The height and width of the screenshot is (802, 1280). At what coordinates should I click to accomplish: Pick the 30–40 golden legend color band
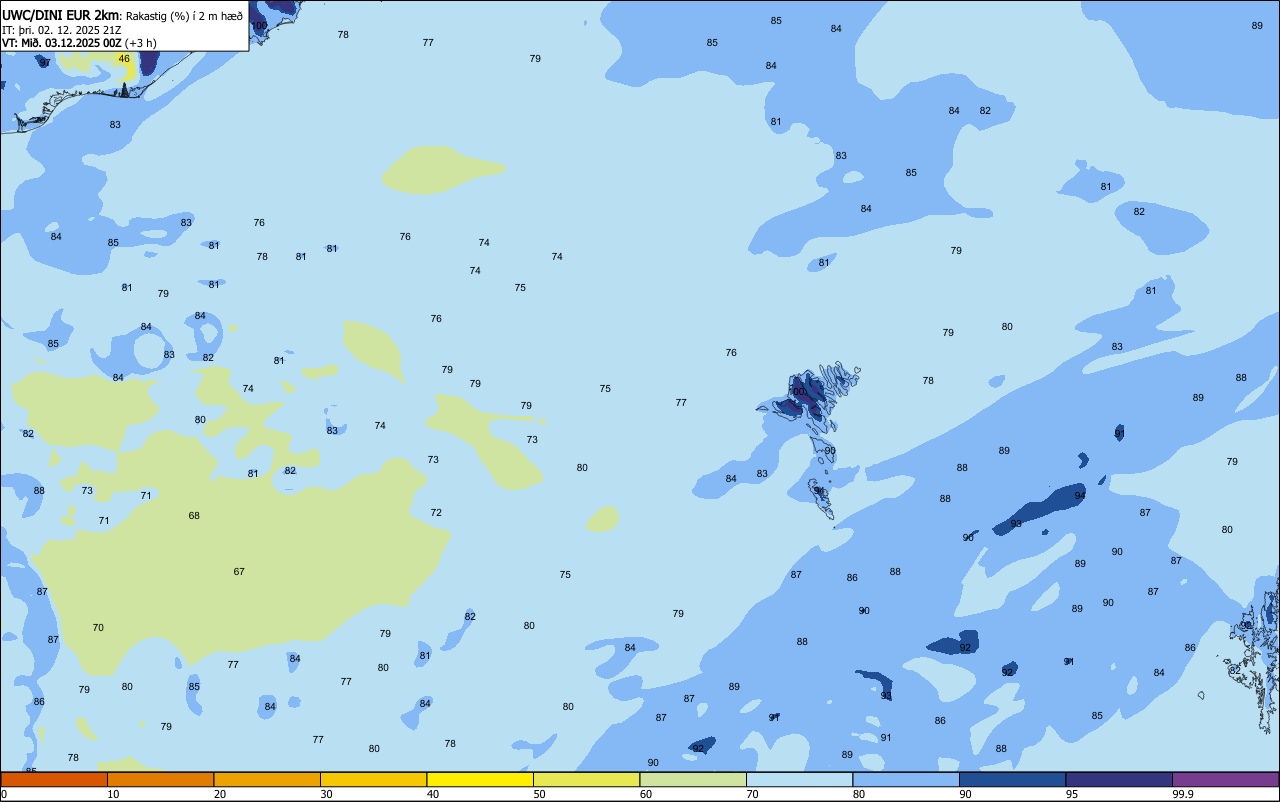pyautogui.click(x=373, y=779)
